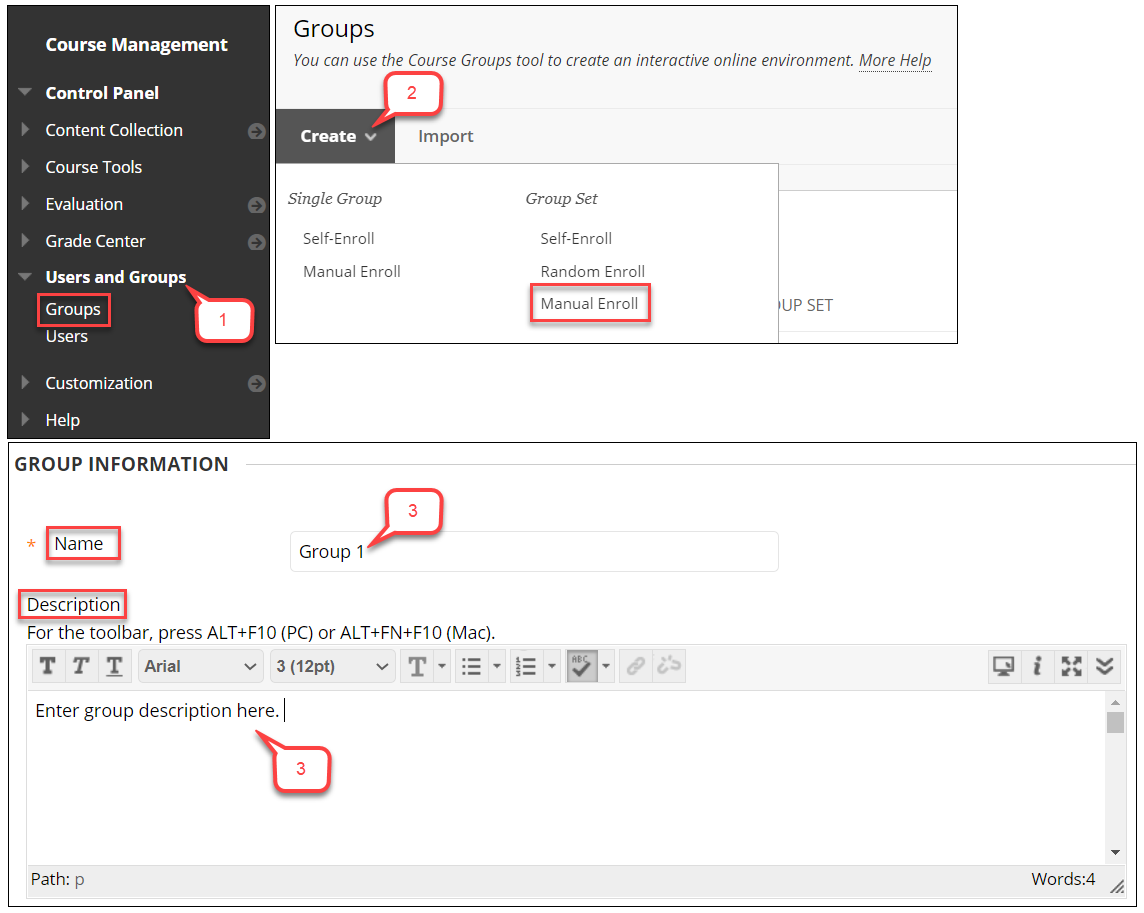The width and height of the screenshot is (1144, 913).
Task: Expand the Content Collection arrow
Action: point(26,130)
